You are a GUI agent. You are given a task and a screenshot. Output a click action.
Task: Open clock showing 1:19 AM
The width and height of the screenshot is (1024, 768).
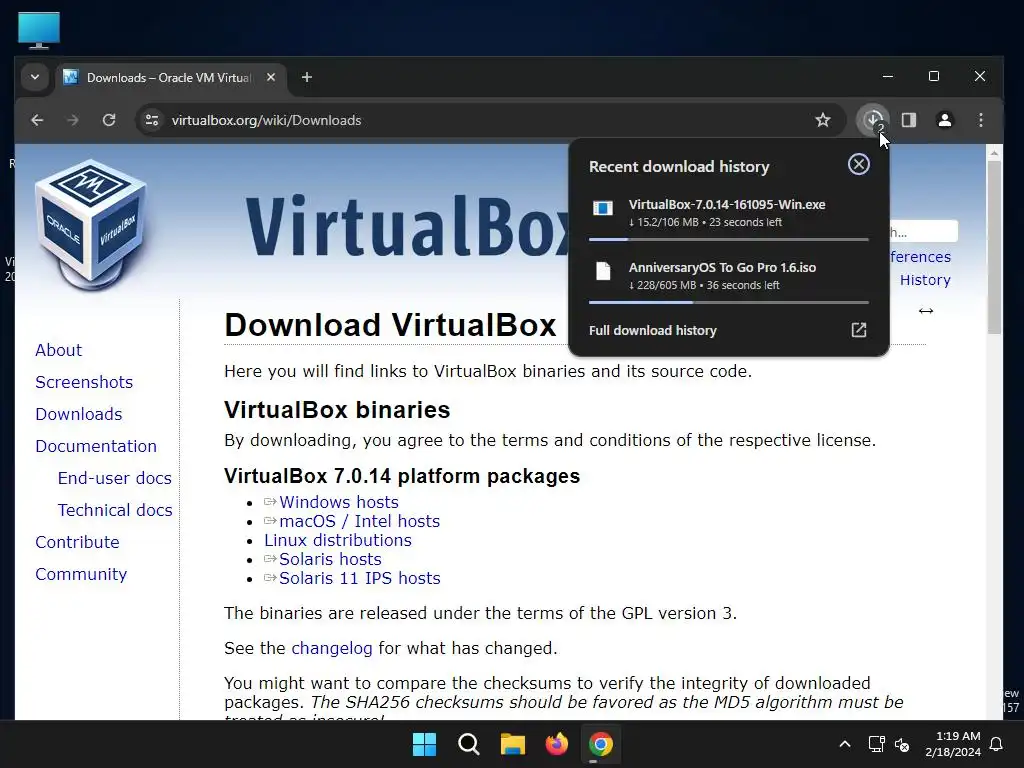953,744
